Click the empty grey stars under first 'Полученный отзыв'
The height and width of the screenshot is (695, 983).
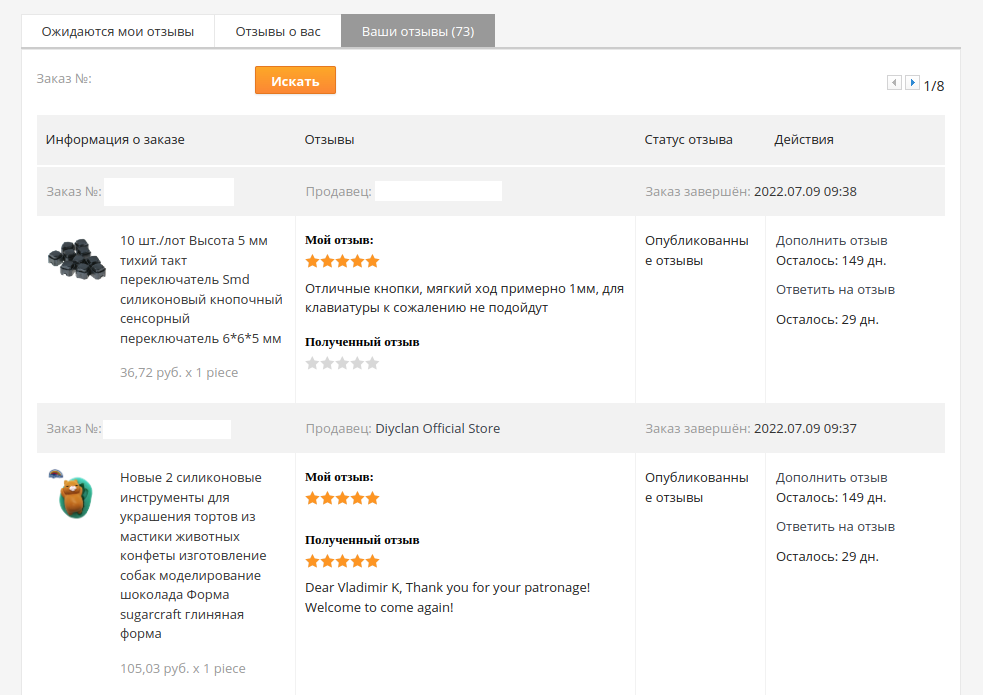tap(342, 363)
